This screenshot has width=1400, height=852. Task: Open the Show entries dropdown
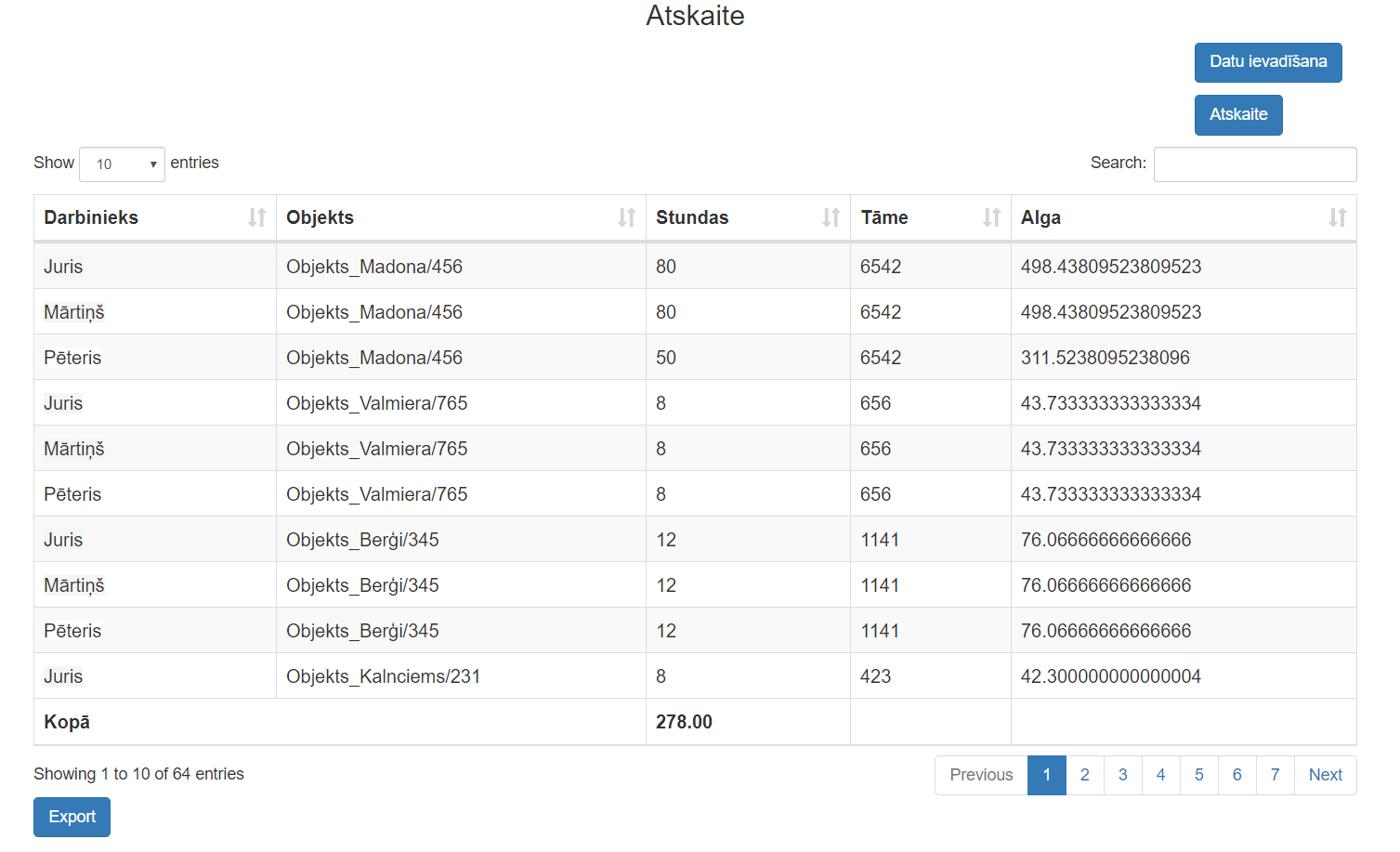123,164
